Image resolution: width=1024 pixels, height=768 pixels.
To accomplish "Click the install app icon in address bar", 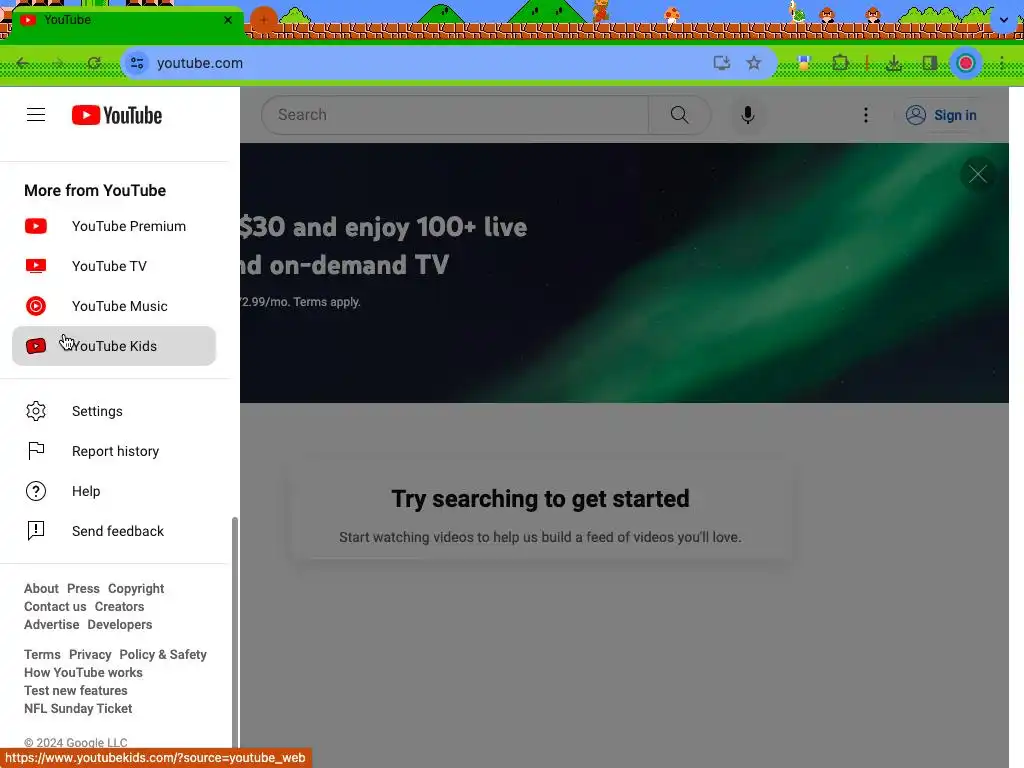I will (x=722, y=63).
